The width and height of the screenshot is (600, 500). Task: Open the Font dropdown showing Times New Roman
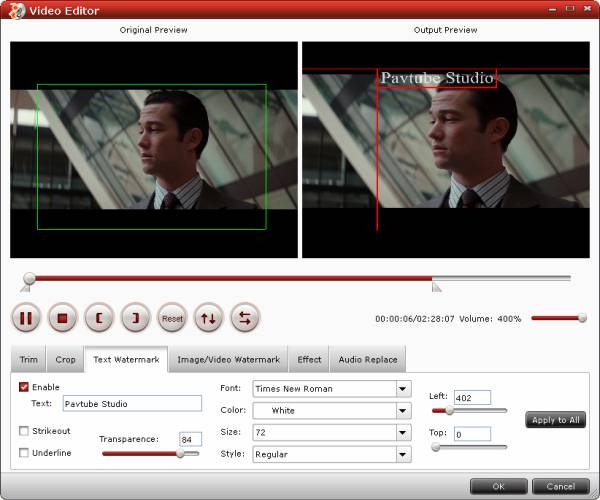coord(332,389)
